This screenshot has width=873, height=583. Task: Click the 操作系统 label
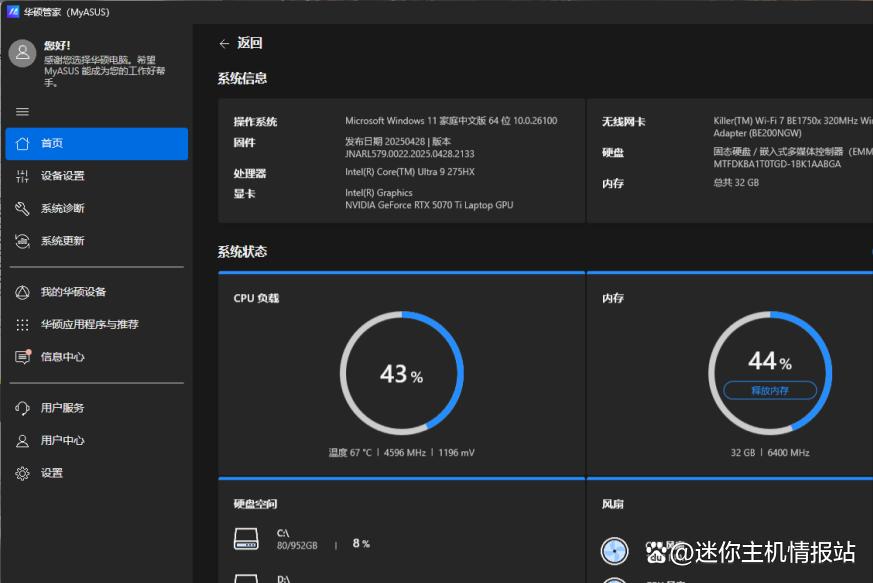click(x=255, y=122)
